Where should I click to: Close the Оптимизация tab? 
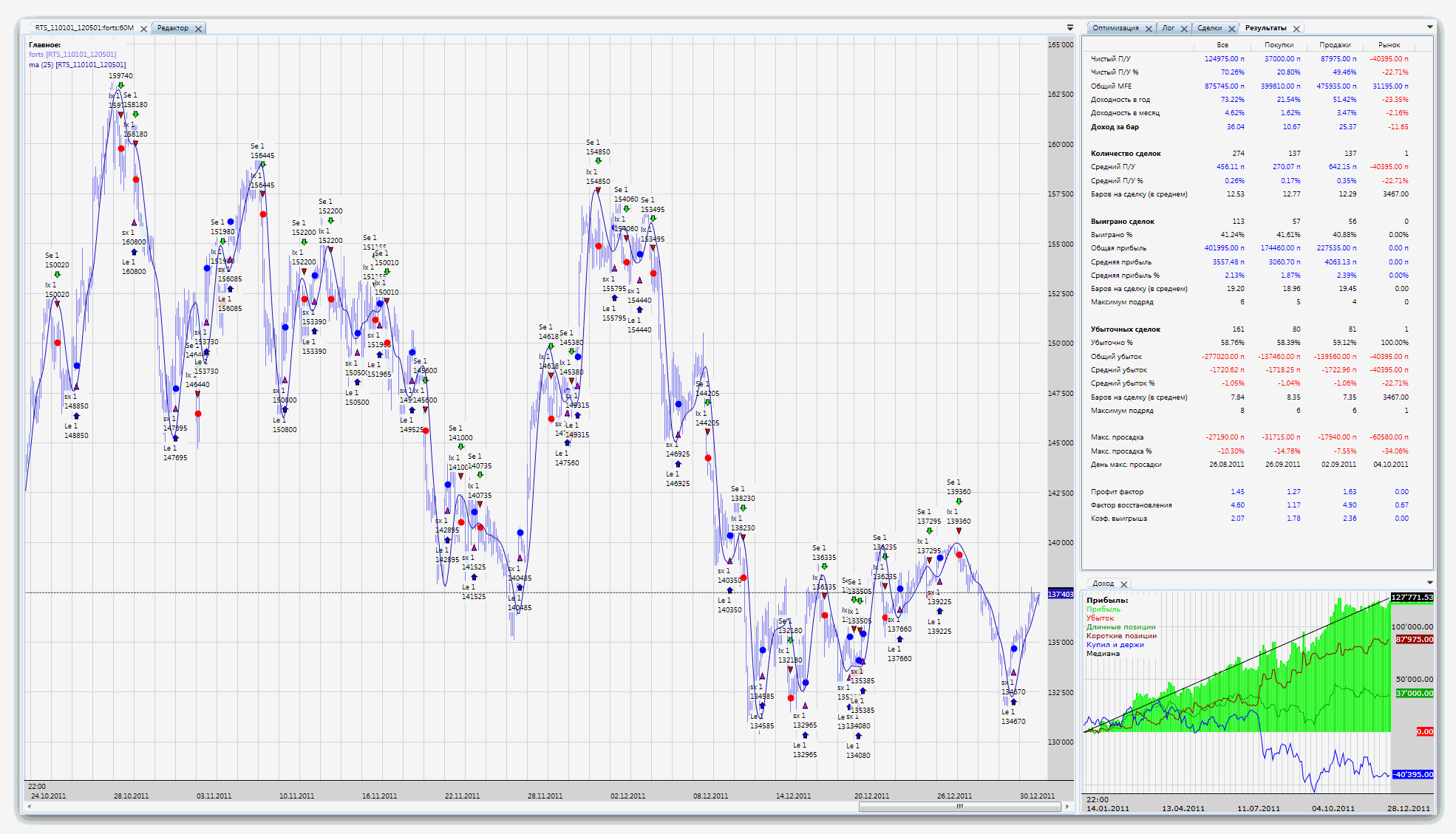coord(1149,29)
